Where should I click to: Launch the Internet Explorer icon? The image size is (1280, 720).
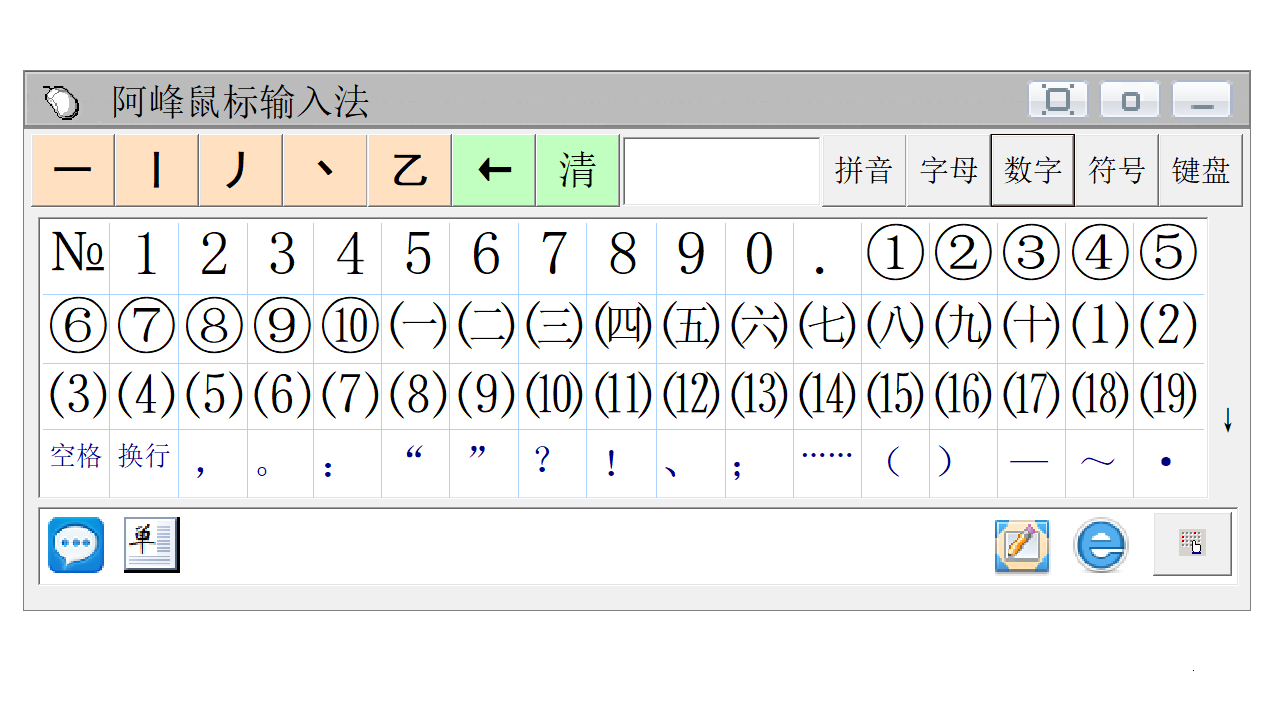[x=1100, y=545]
